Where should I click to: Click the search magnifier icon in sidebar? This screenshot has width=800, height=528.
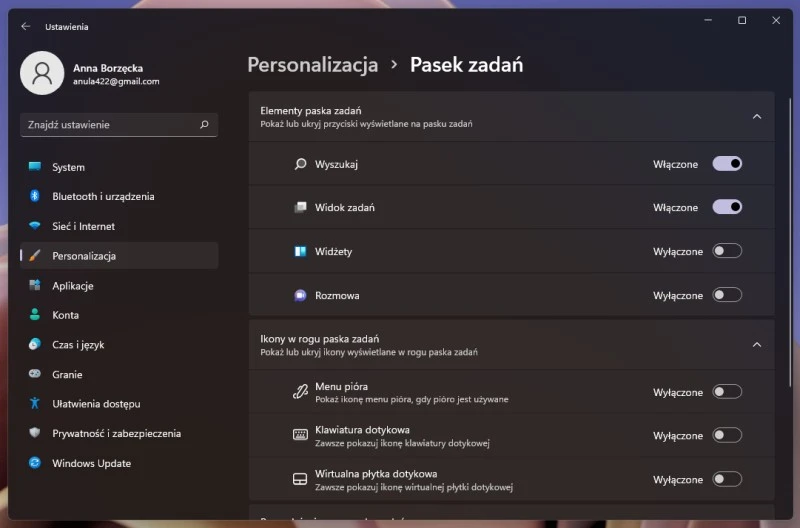(x=204, y=125)
